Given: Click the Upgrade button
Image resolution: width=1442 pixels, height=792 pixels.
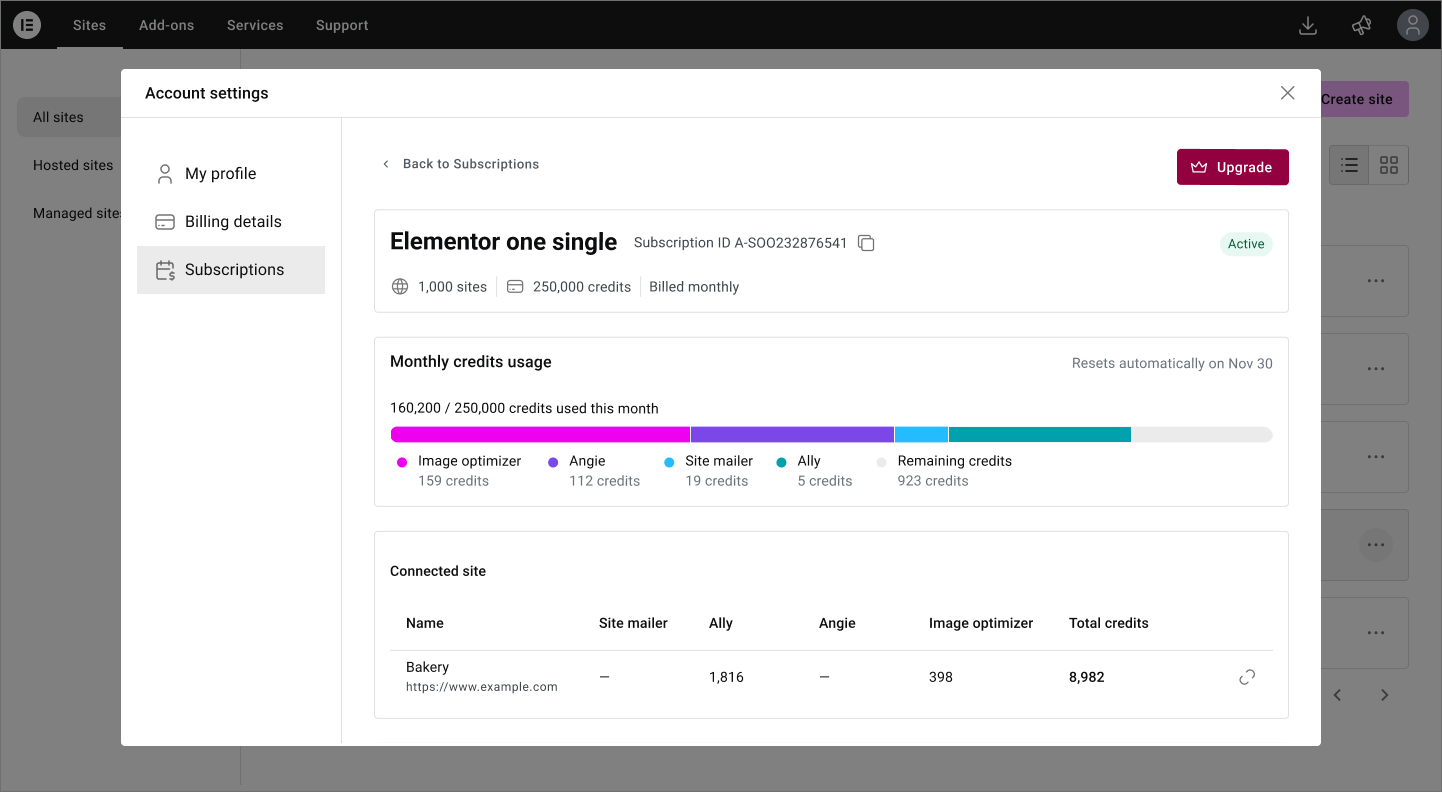Looking at the screenshot, I should (x=1232, y=167).
